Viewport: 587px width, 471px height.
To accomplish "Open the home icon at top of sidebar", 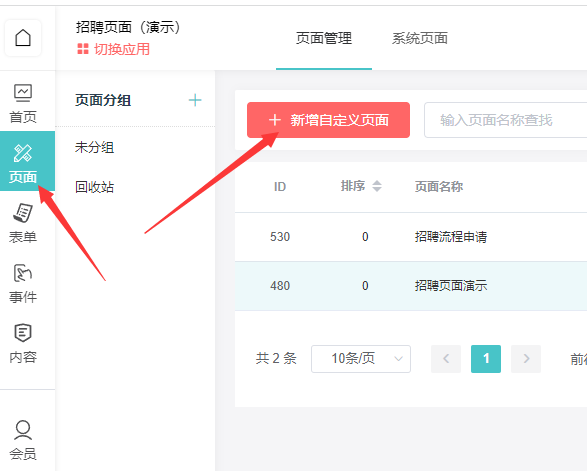I will (x=23, y=38).
